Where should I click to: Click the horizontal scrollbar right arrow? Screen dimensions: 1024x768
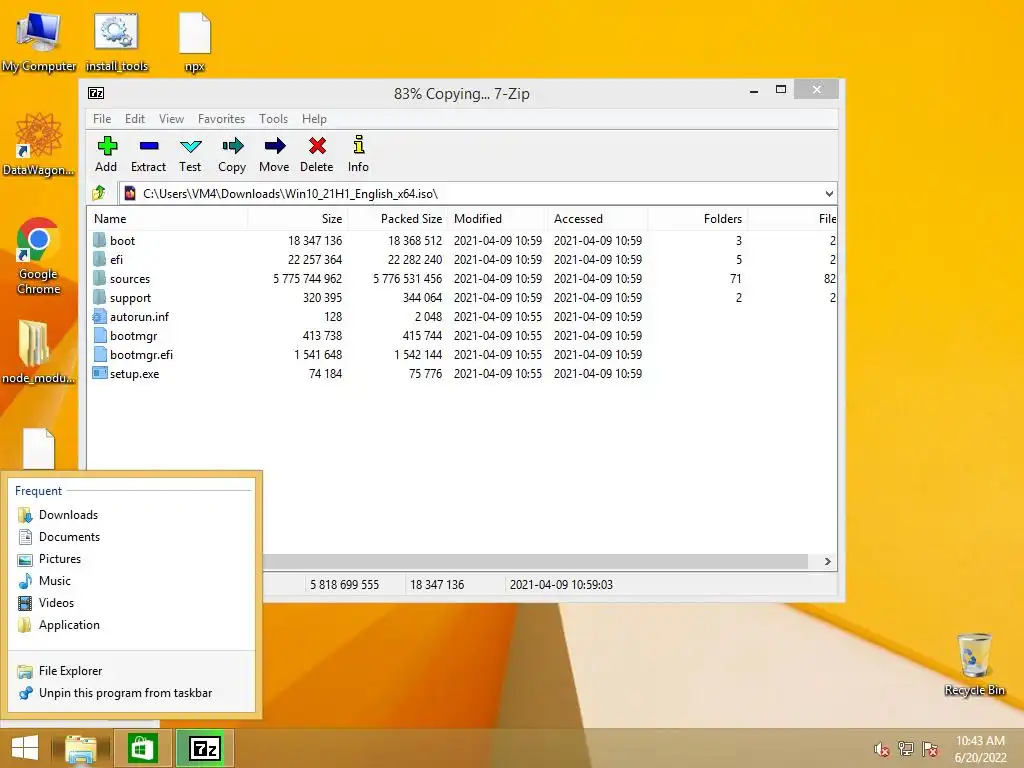(827, 562)
